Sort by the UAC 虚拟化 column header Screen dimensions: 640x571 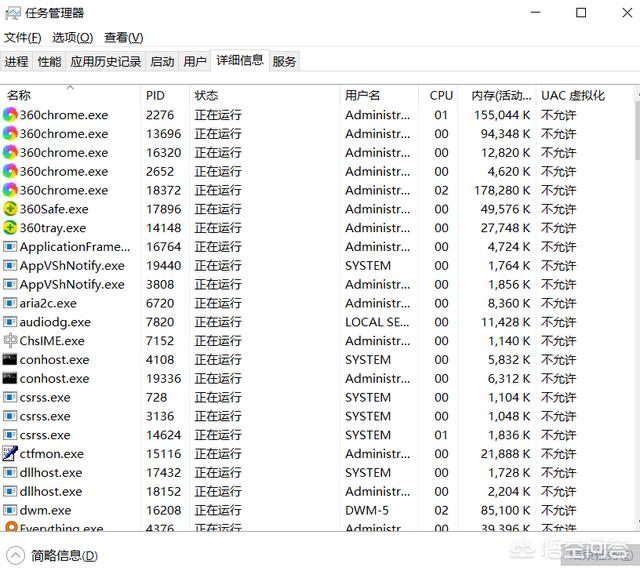[584, 95]
